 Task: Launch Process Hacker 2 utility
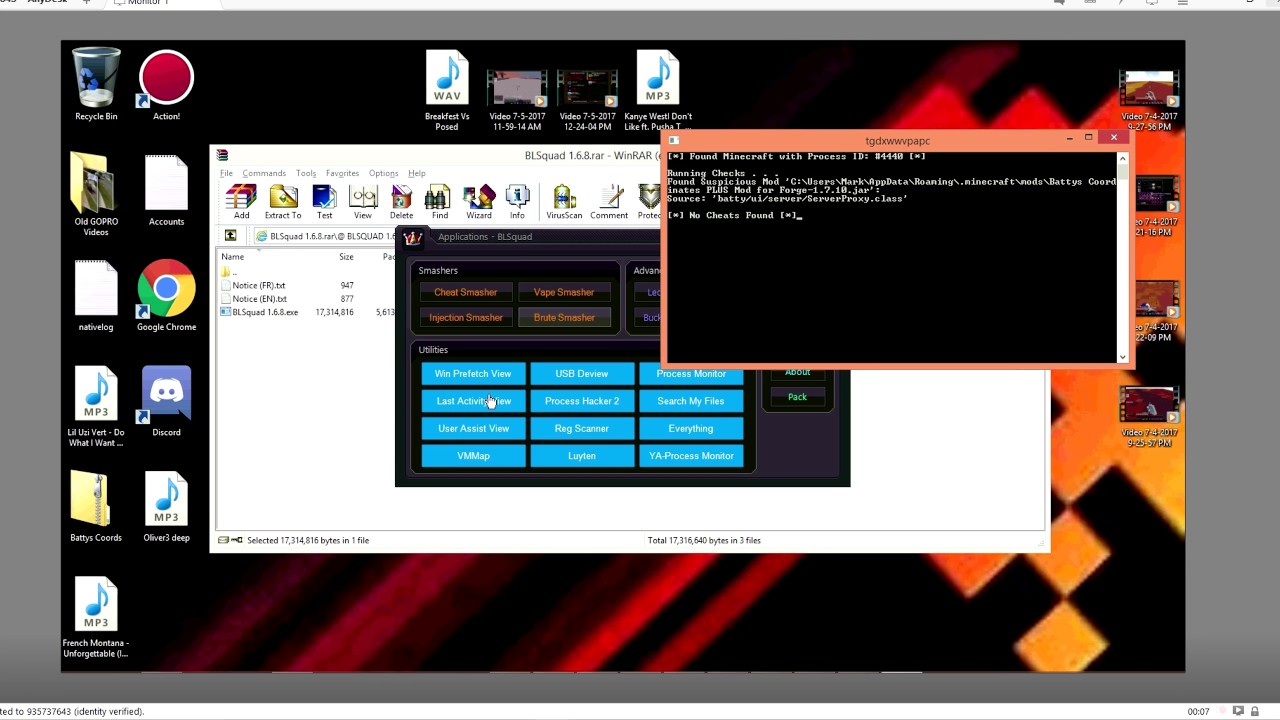click(x=582, y=401)
